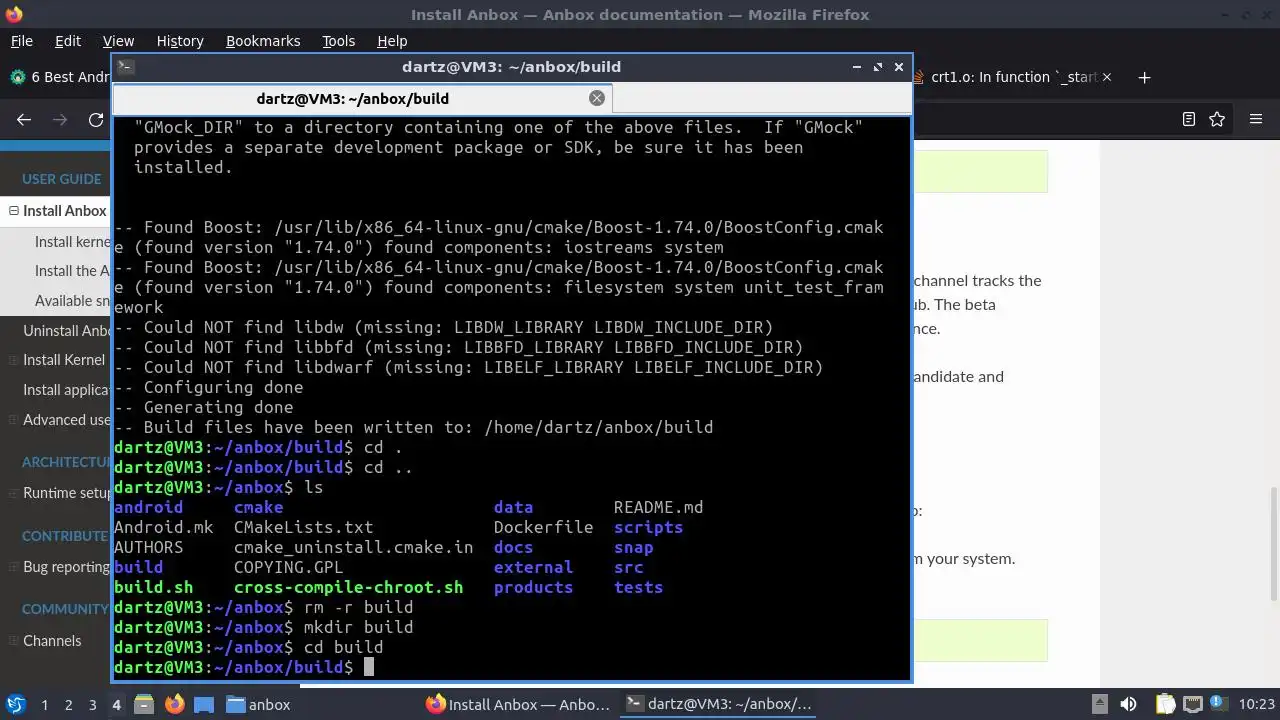This screenshot has width=1280, height=720.
Task: Open a new Firefox tab with plus button
Action: pyautogui.click(x=1144, y=77)
